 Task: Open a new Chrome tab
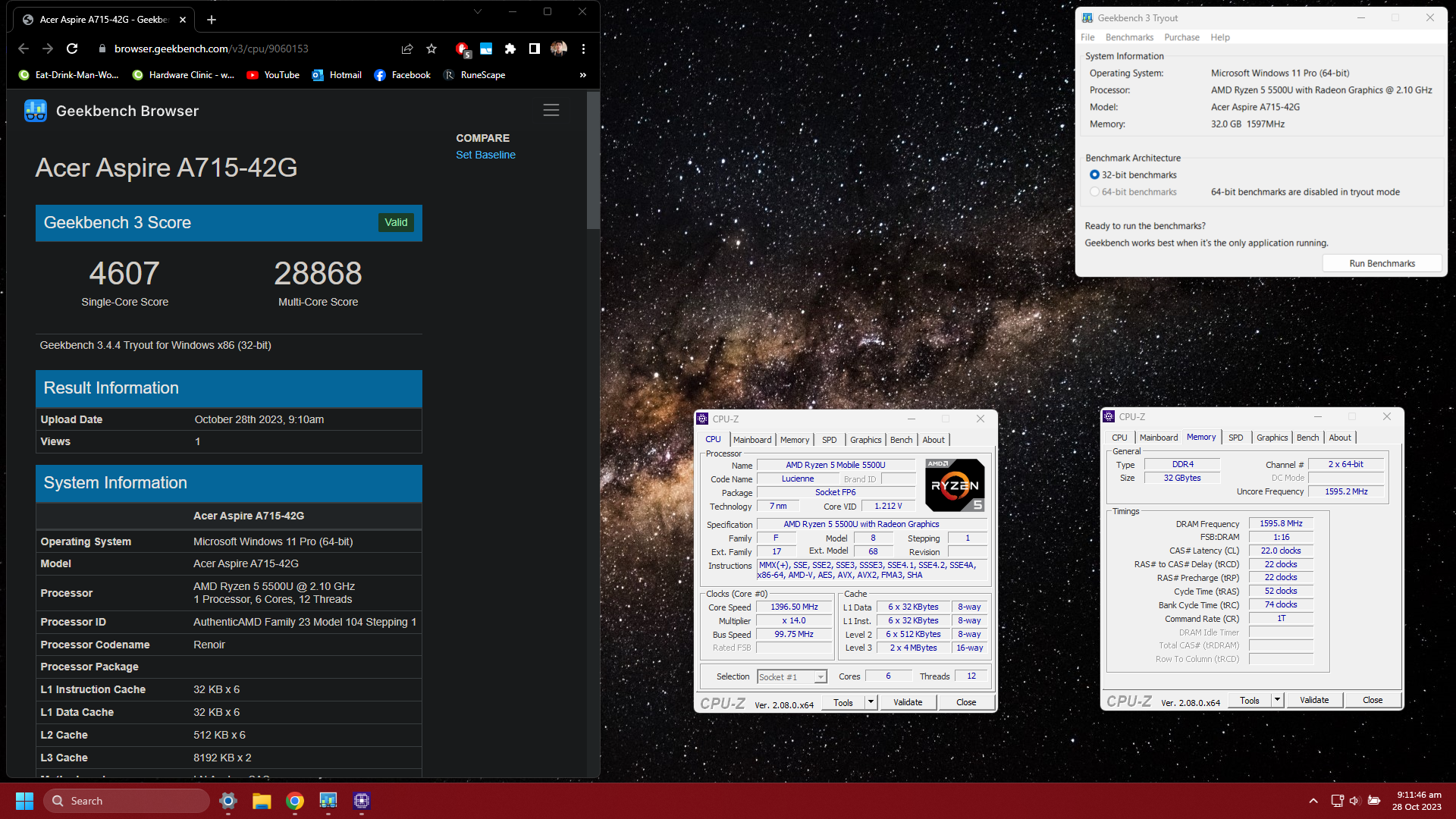coord(212,20)
